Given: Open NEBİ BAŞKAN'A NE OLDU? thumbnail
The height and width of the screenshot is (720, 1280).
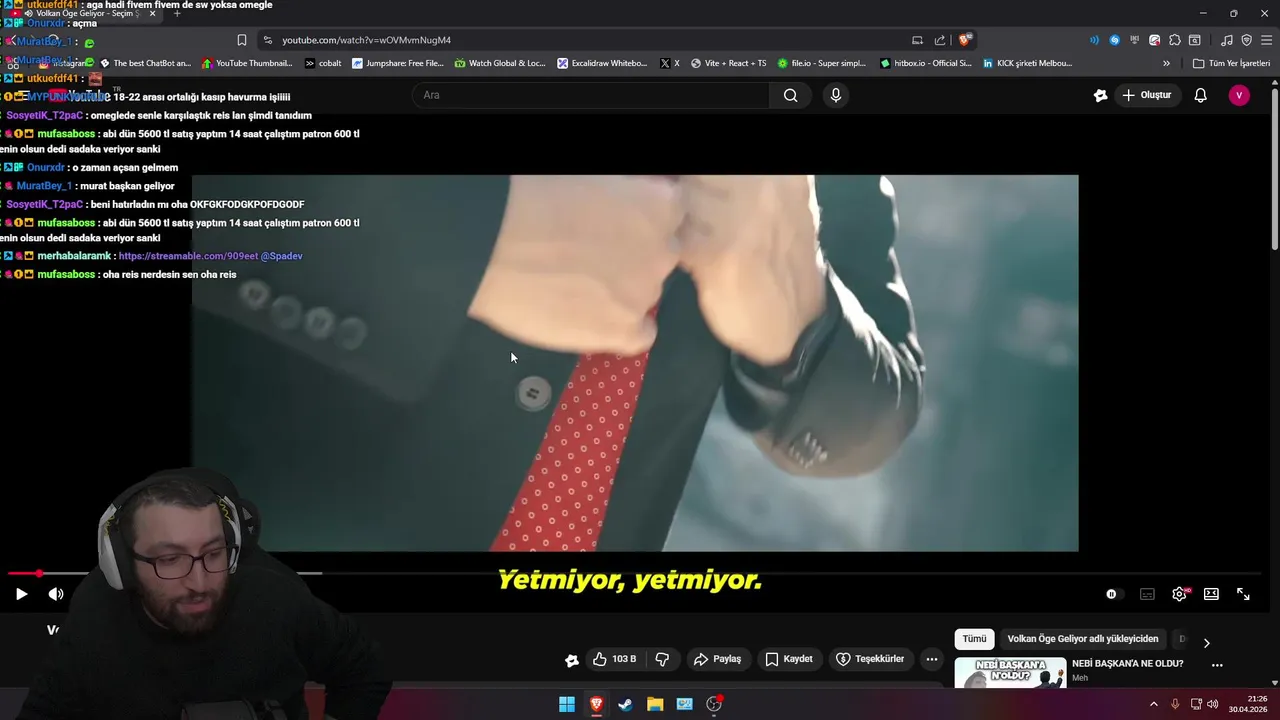Looking at the screenshot, I should pos(1010,673).
